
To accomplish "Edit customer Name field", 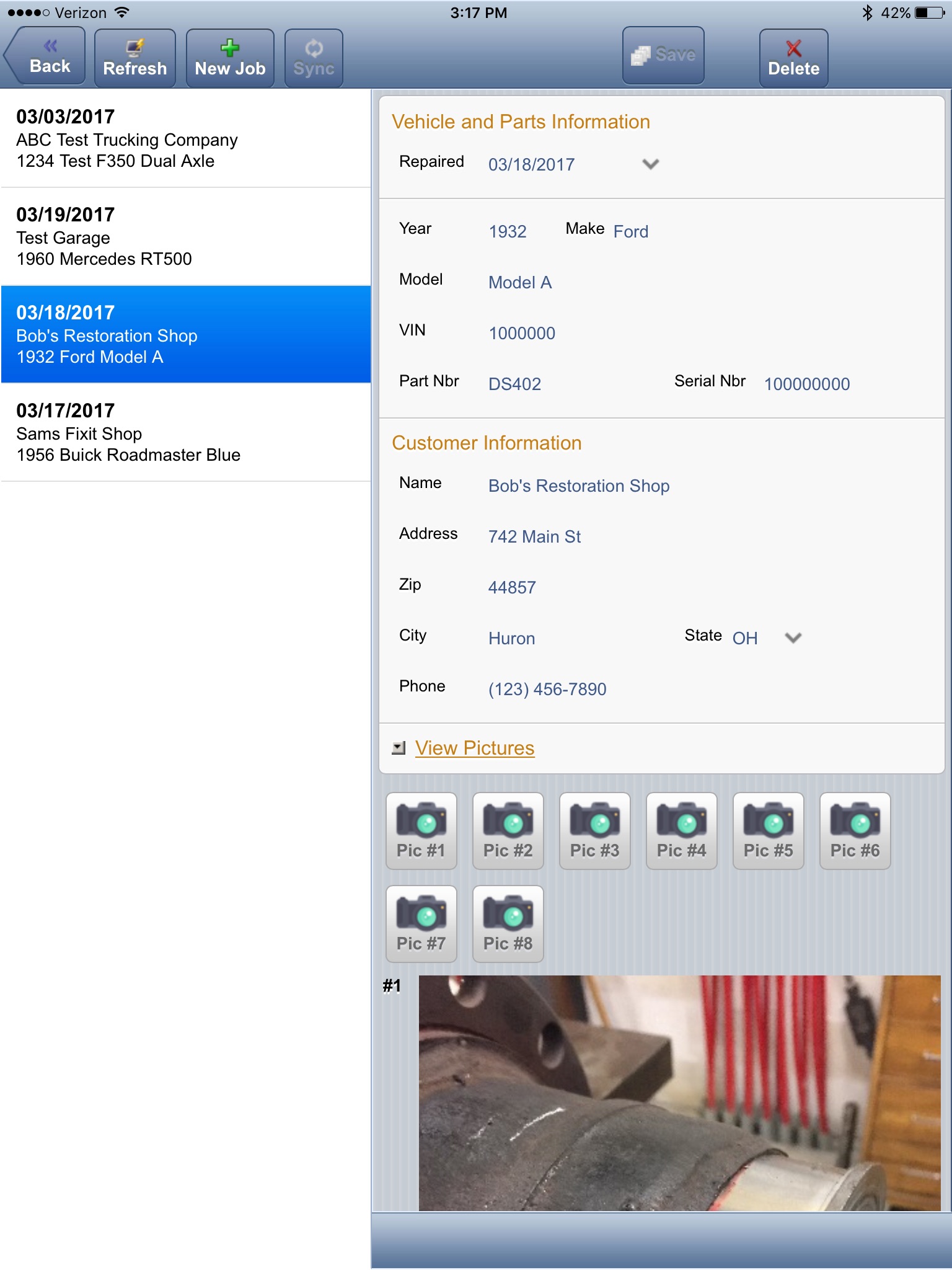I will [579, 486].
